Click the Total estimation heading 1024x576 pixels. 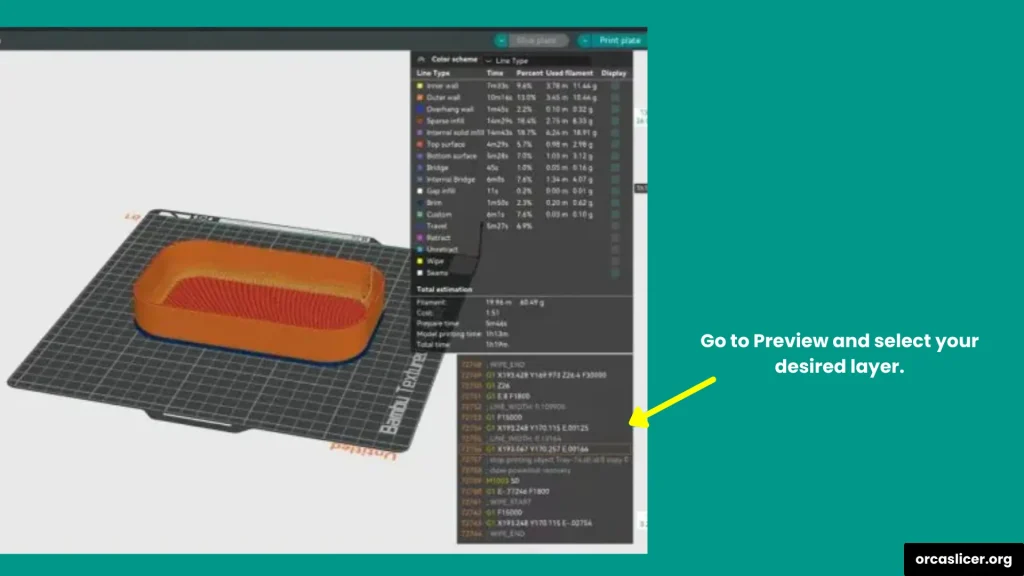(444, 289)
